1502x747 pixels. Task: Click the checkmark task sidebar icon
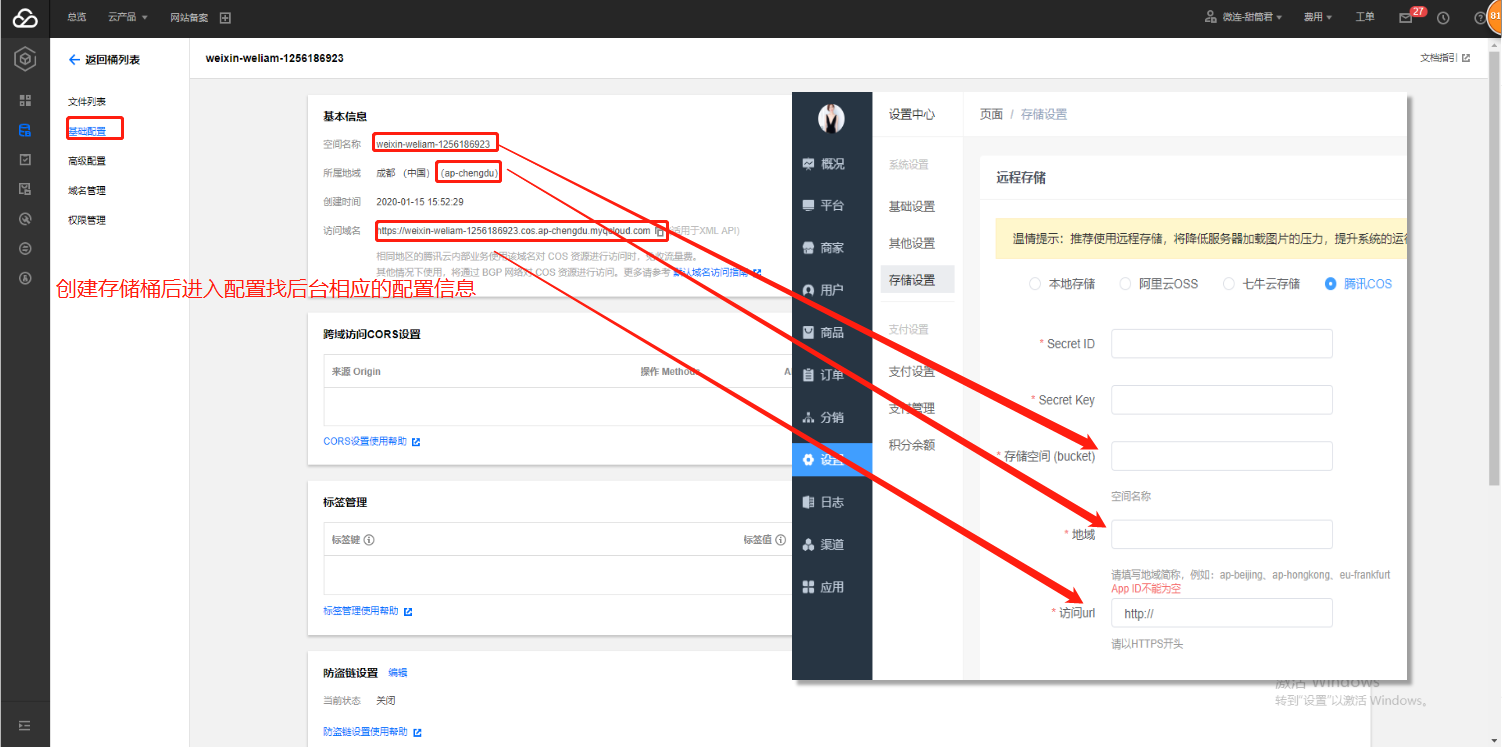25,160
